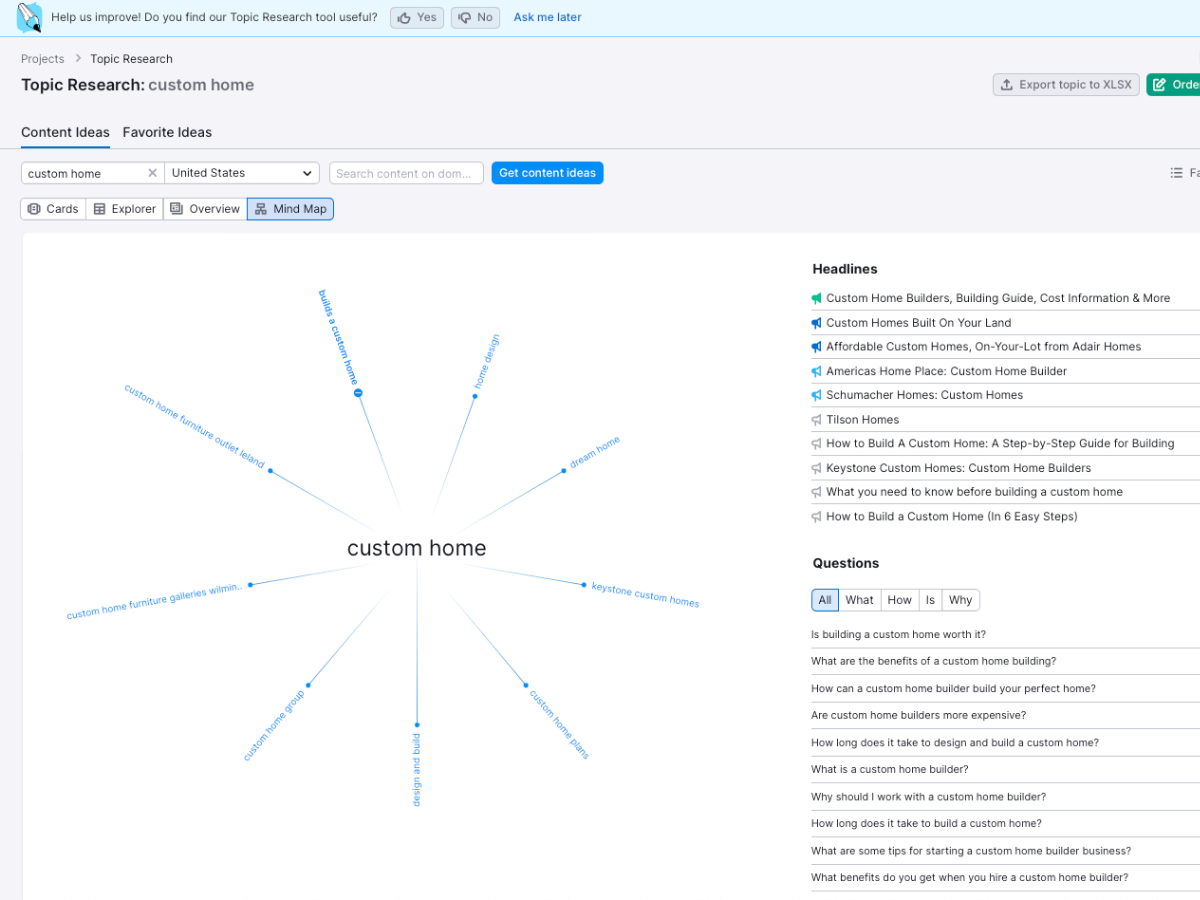Click question What is a custom home builder?
This screenshot has width=1200, height=900.
pos(889,770)
